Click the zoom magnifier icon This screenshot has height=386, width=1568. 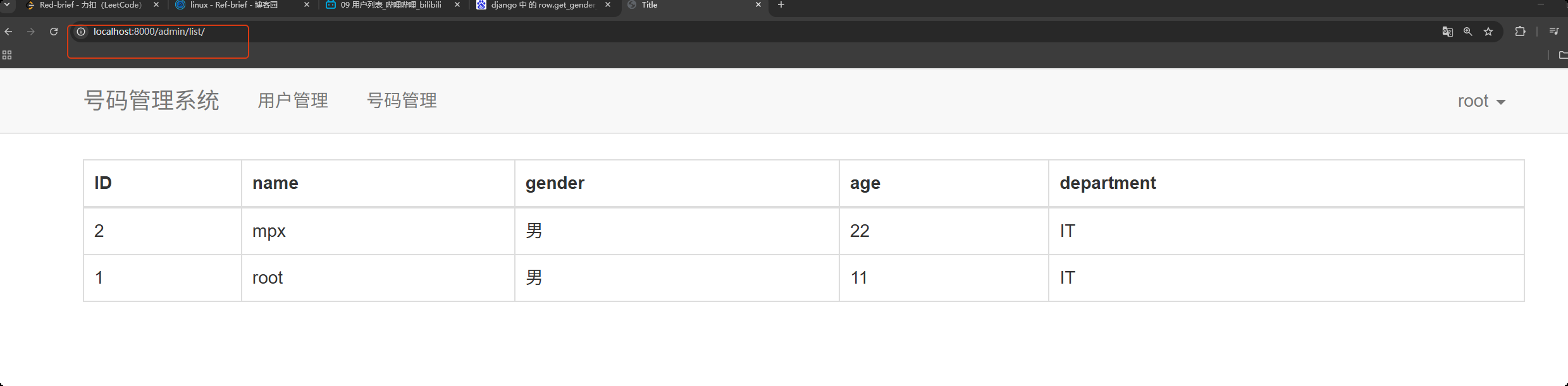(x=1468, y=32)
